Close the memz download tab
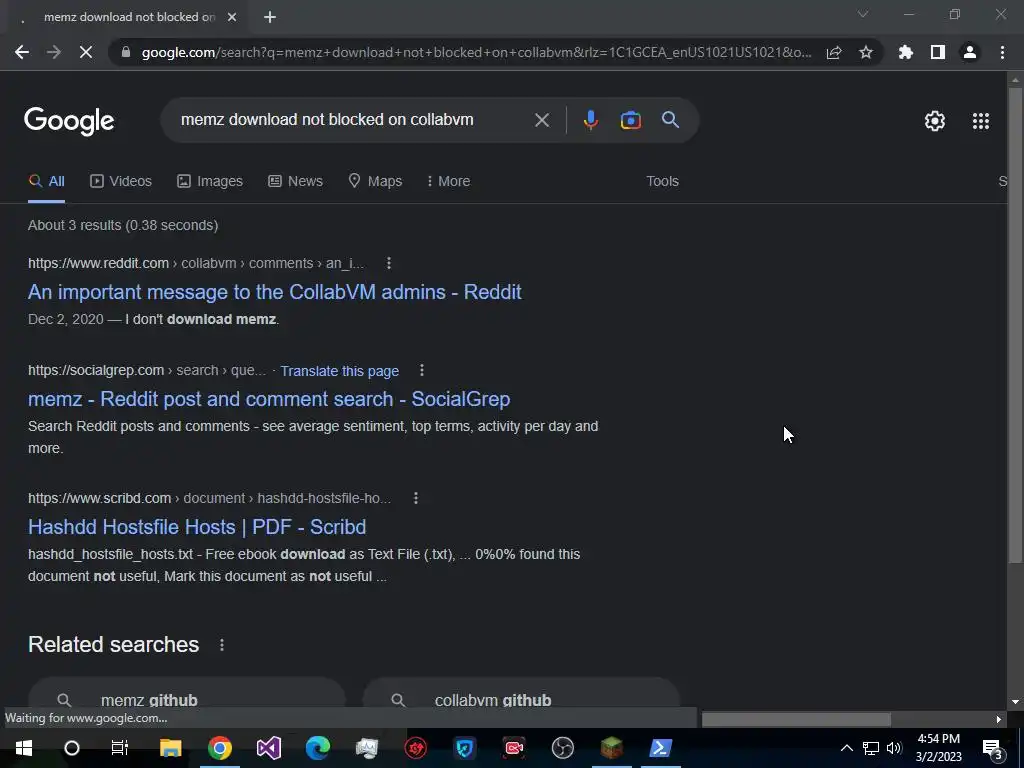The image size is (1024, 768). click(232, 17)
